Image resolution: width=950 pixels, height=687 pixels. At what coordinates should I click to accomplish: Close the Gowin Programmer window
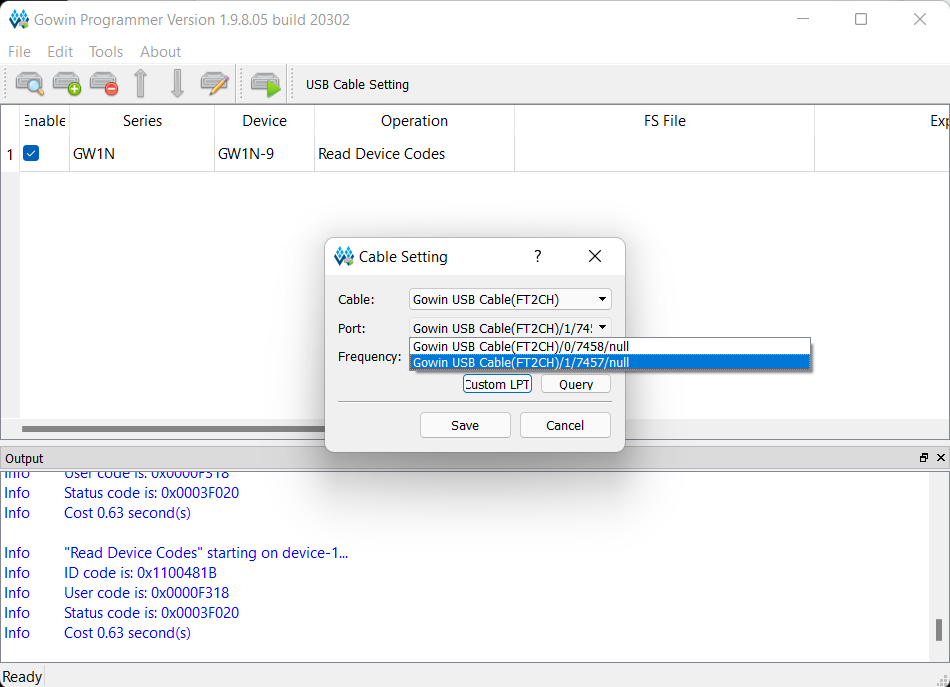click(920, 19)
